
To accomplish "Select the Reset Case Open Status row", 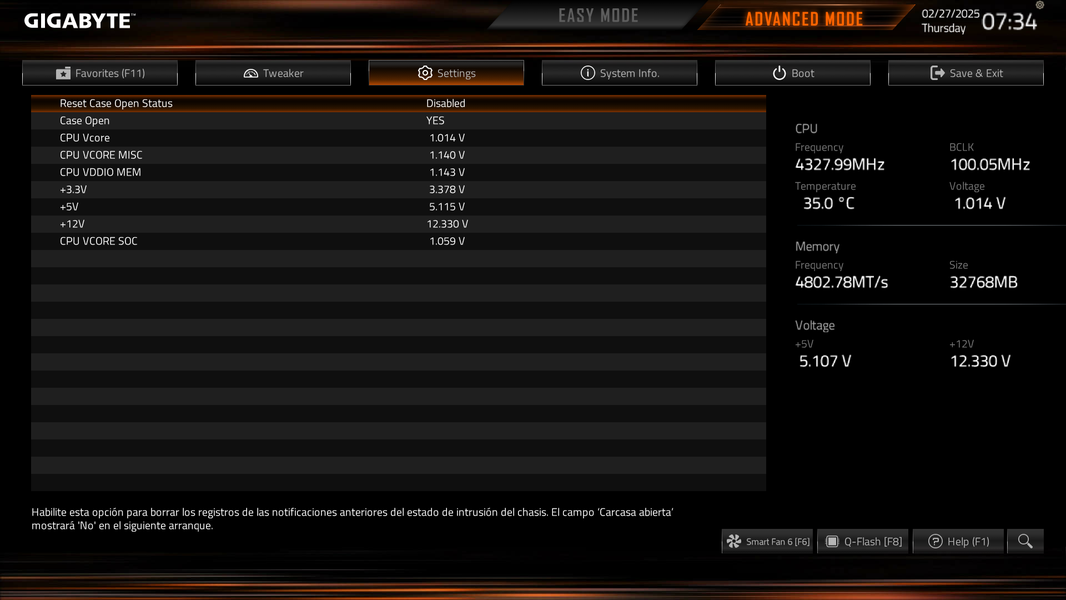I will click(x=398, y=103).
